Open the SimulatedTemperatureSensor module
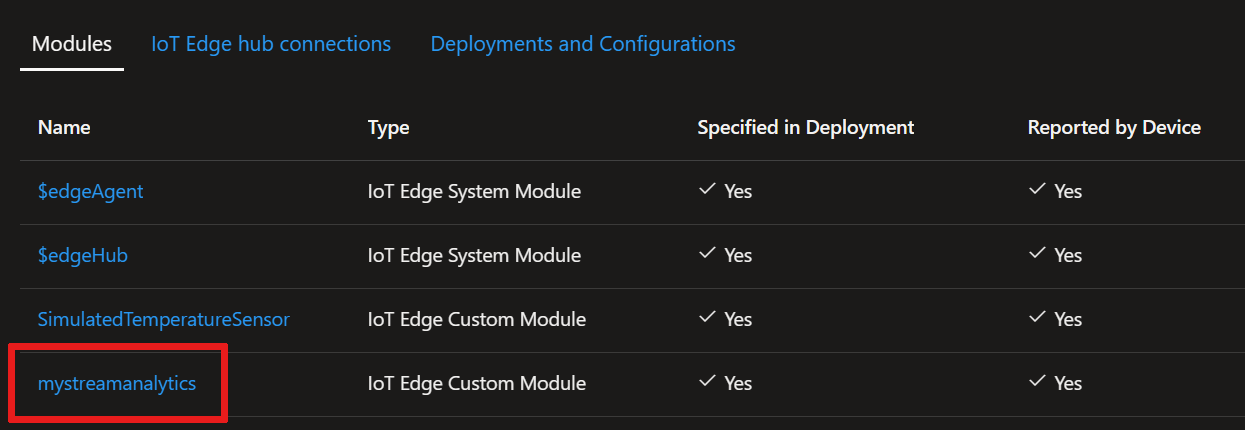 pyautogui.click(x=164, y=319)
